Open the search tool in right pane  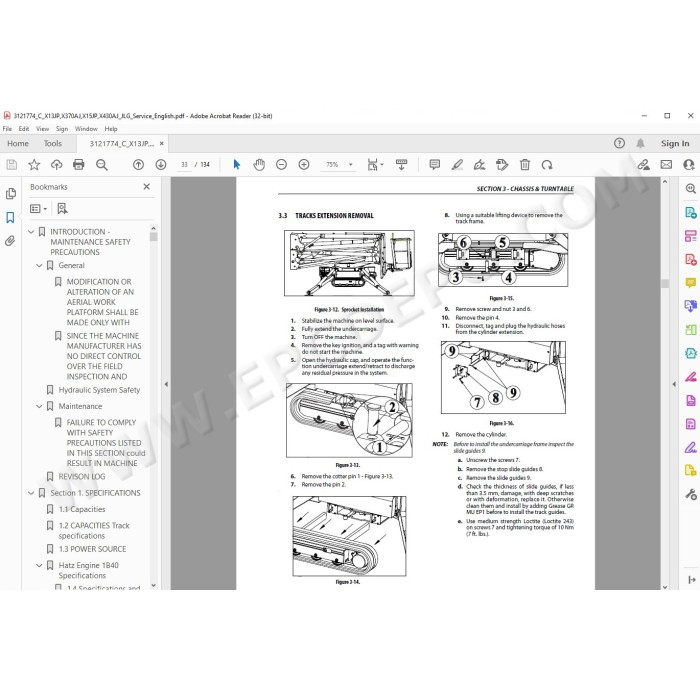click(691, 188)
